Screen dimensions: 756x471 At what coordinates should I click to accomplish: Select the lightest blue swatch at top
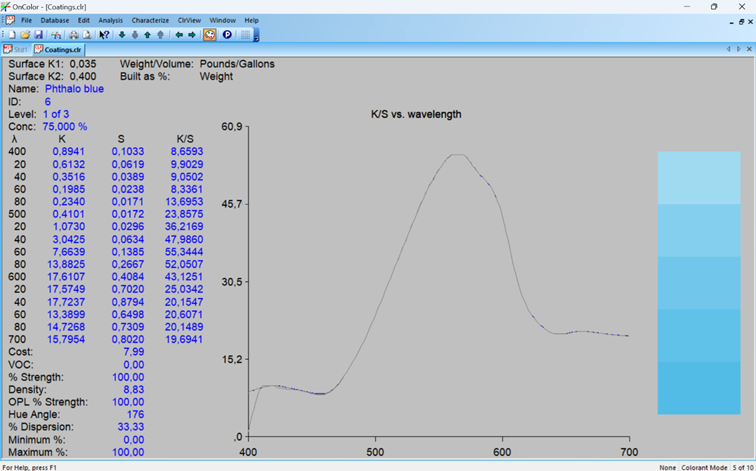tap(698, 177)
